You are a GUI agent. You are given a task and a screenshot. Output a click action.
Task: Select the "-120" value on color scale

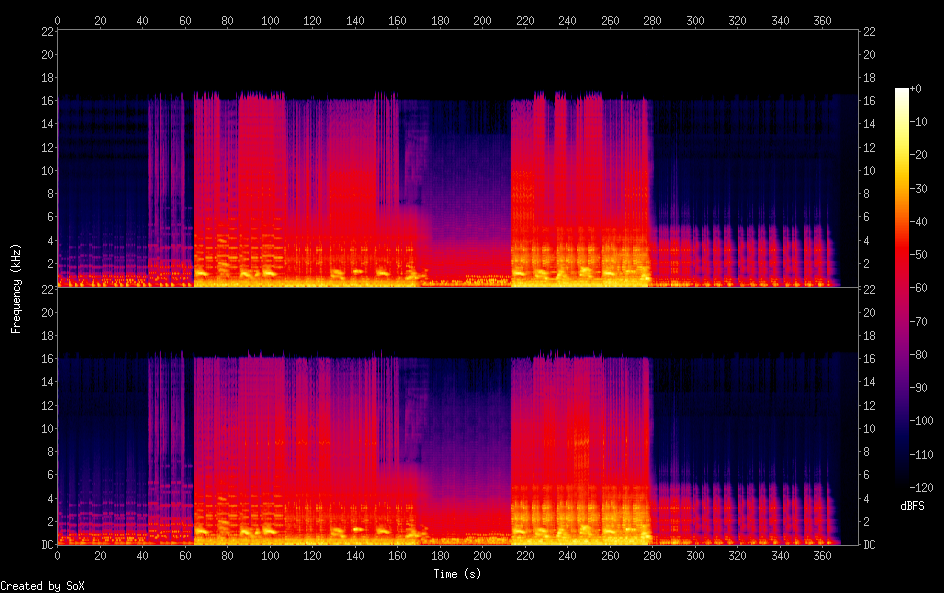(922, 488)
